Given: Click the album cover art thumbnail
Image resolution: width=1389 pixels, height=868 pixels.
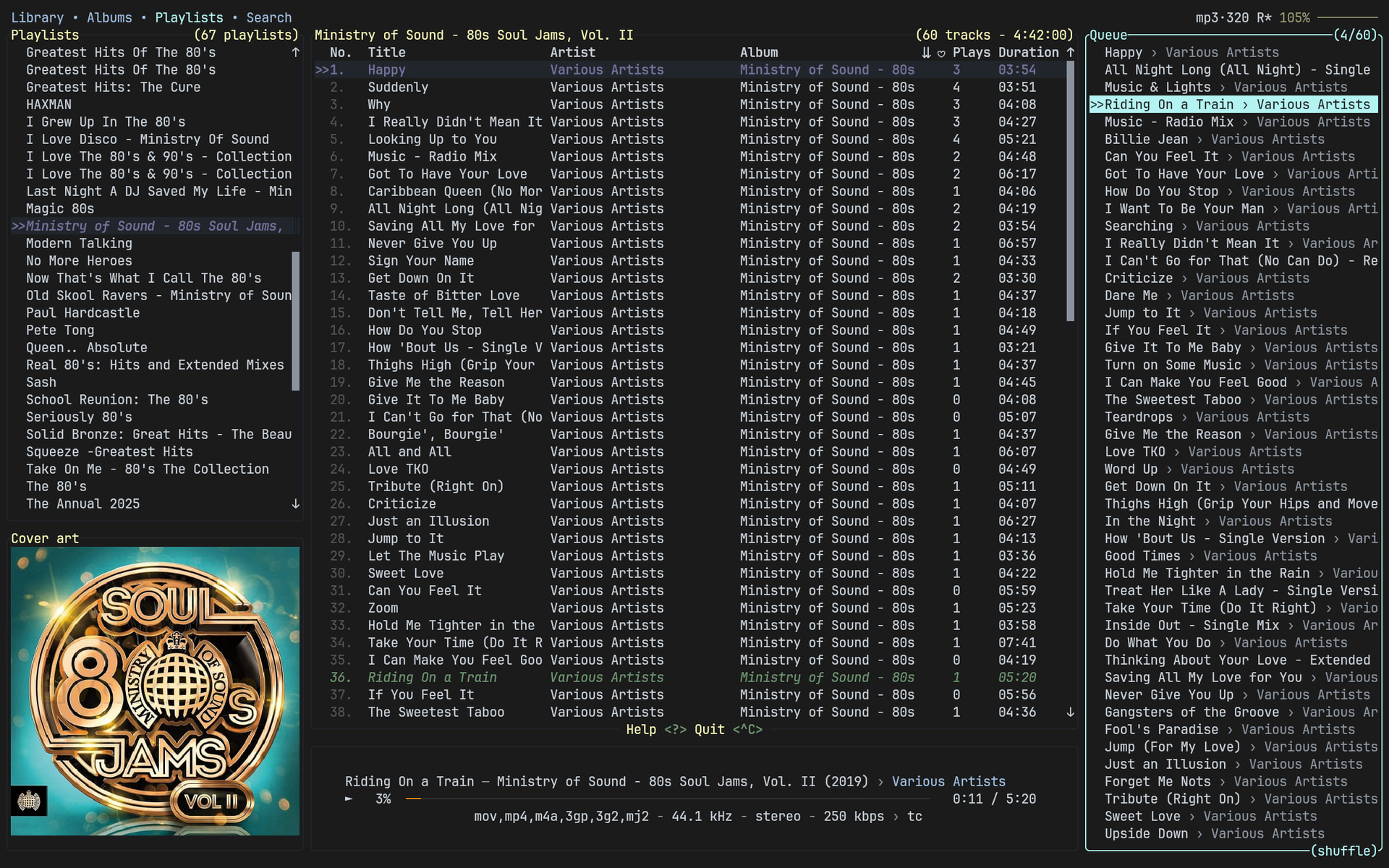Looking at the screenshot, I should coord(155,691).
